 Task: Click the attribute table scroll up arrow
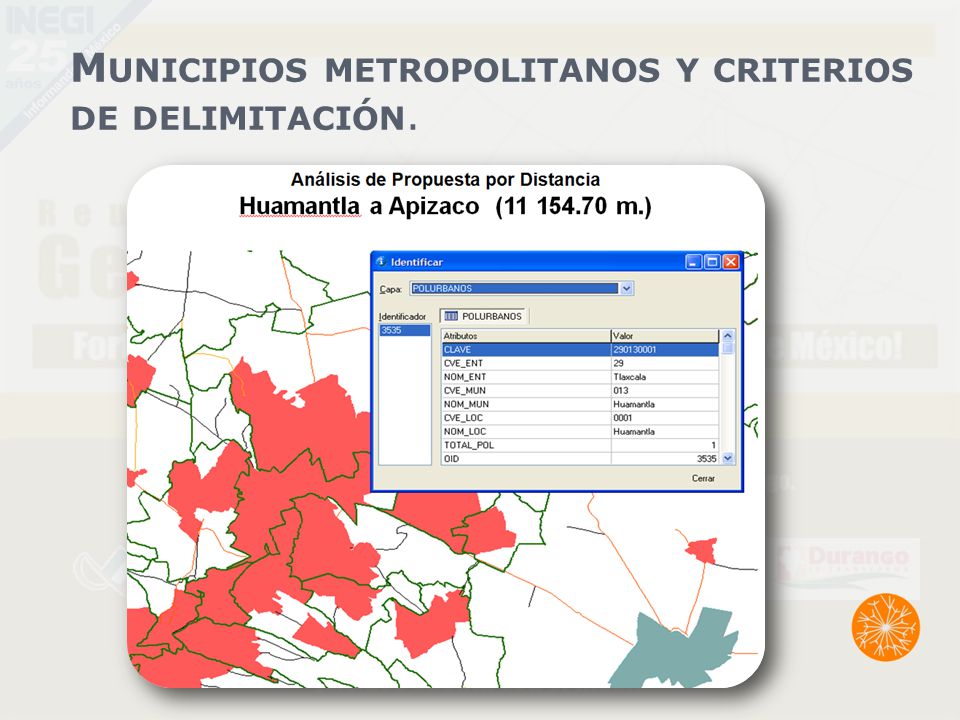pyautogui.click(x=727, y=336)
